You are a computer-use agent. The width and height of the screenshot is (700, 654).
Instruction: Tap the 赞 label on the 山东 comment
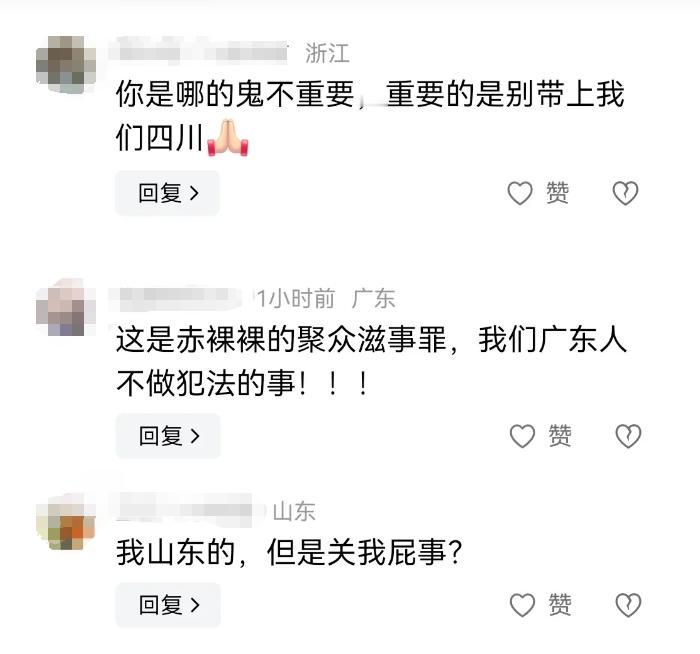click(560, 605)
